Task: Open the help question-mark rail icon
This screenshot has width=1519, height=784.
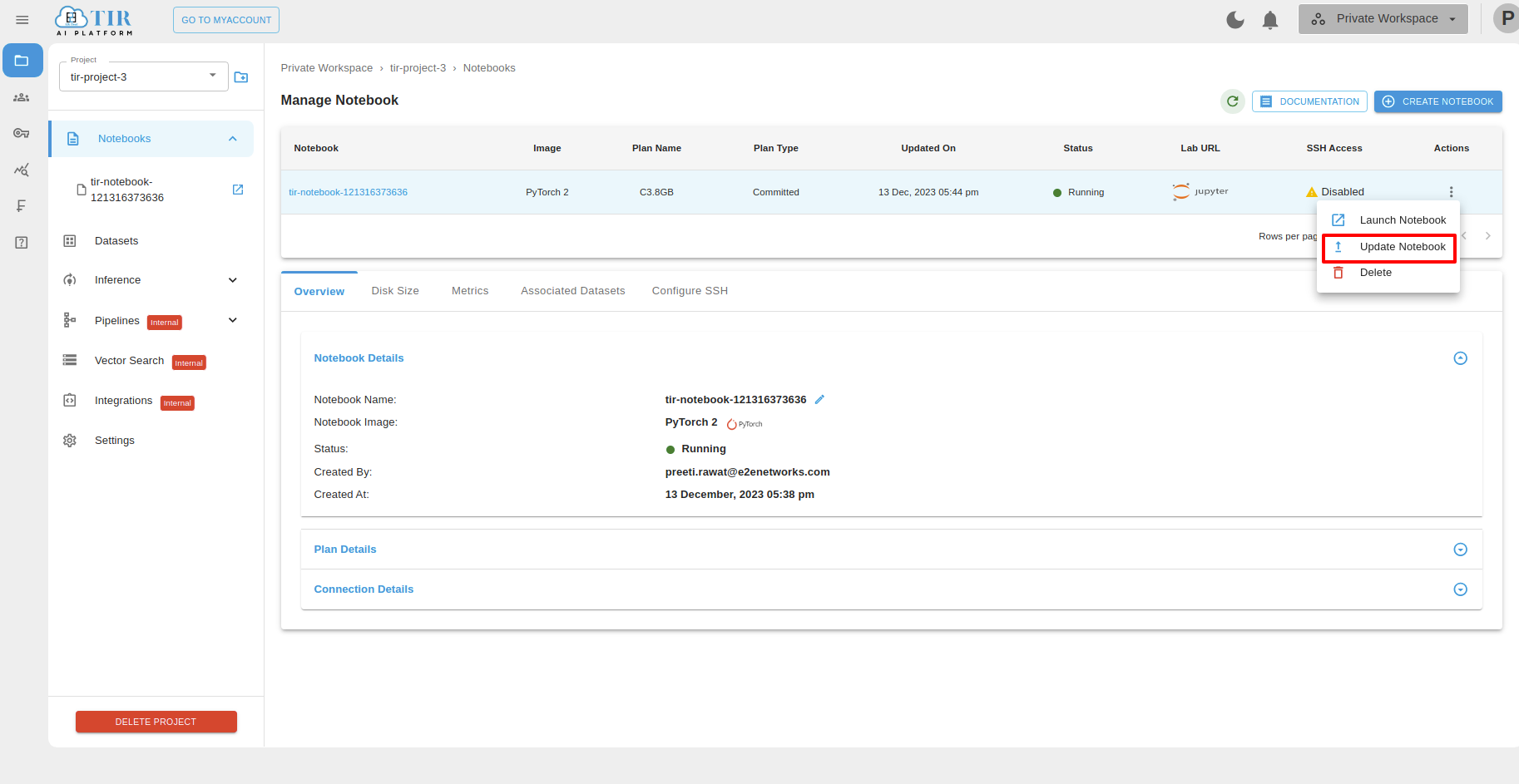Action: point(22,243)
